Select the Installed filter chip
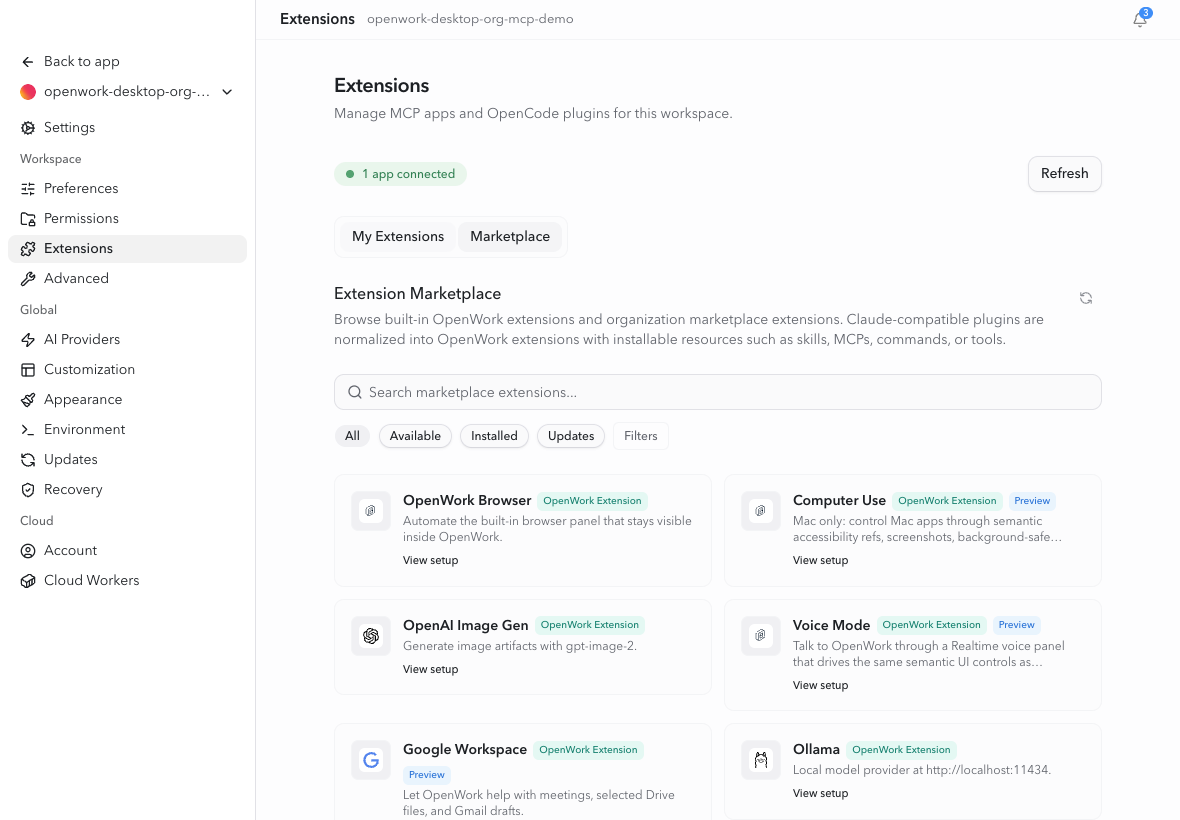The image size is (1180, 820). point(494,436)
